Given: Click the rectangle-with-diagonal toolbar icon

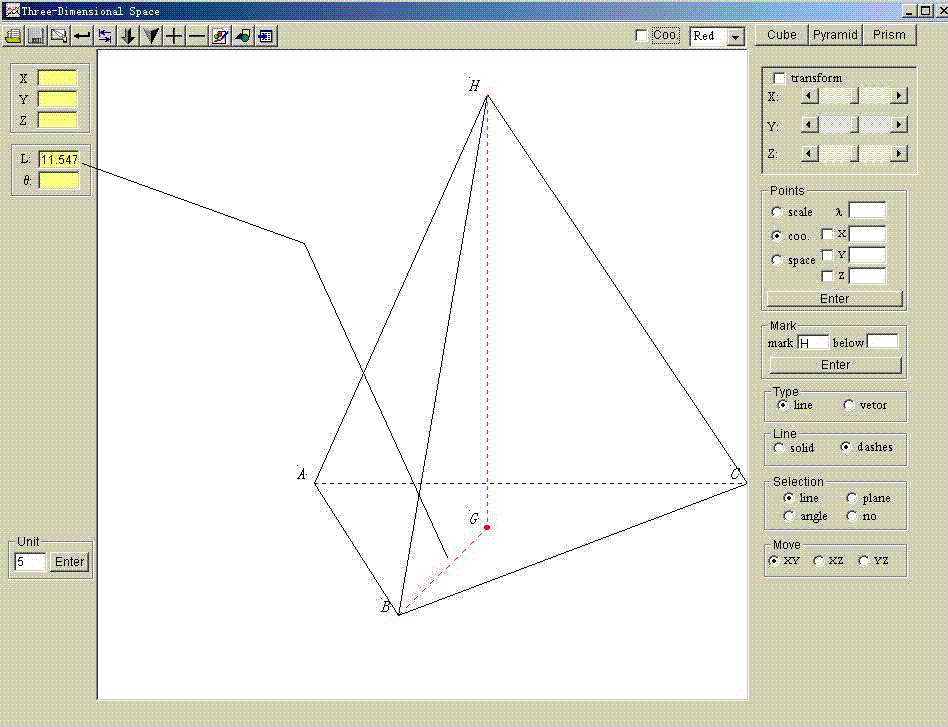Looking at the screenshot, I should (59, 36).
